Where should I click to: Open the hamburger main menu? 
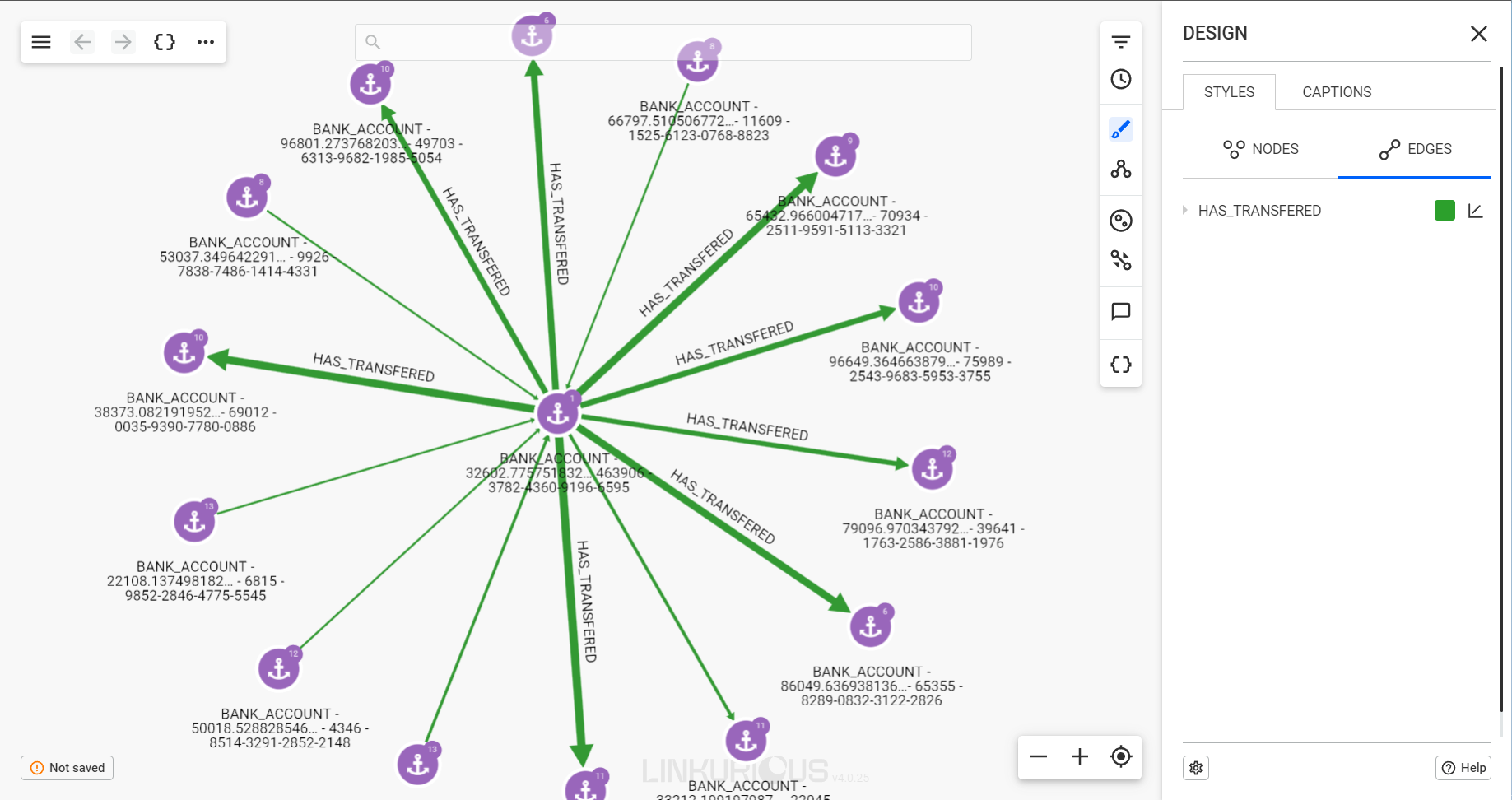[41, 42]
